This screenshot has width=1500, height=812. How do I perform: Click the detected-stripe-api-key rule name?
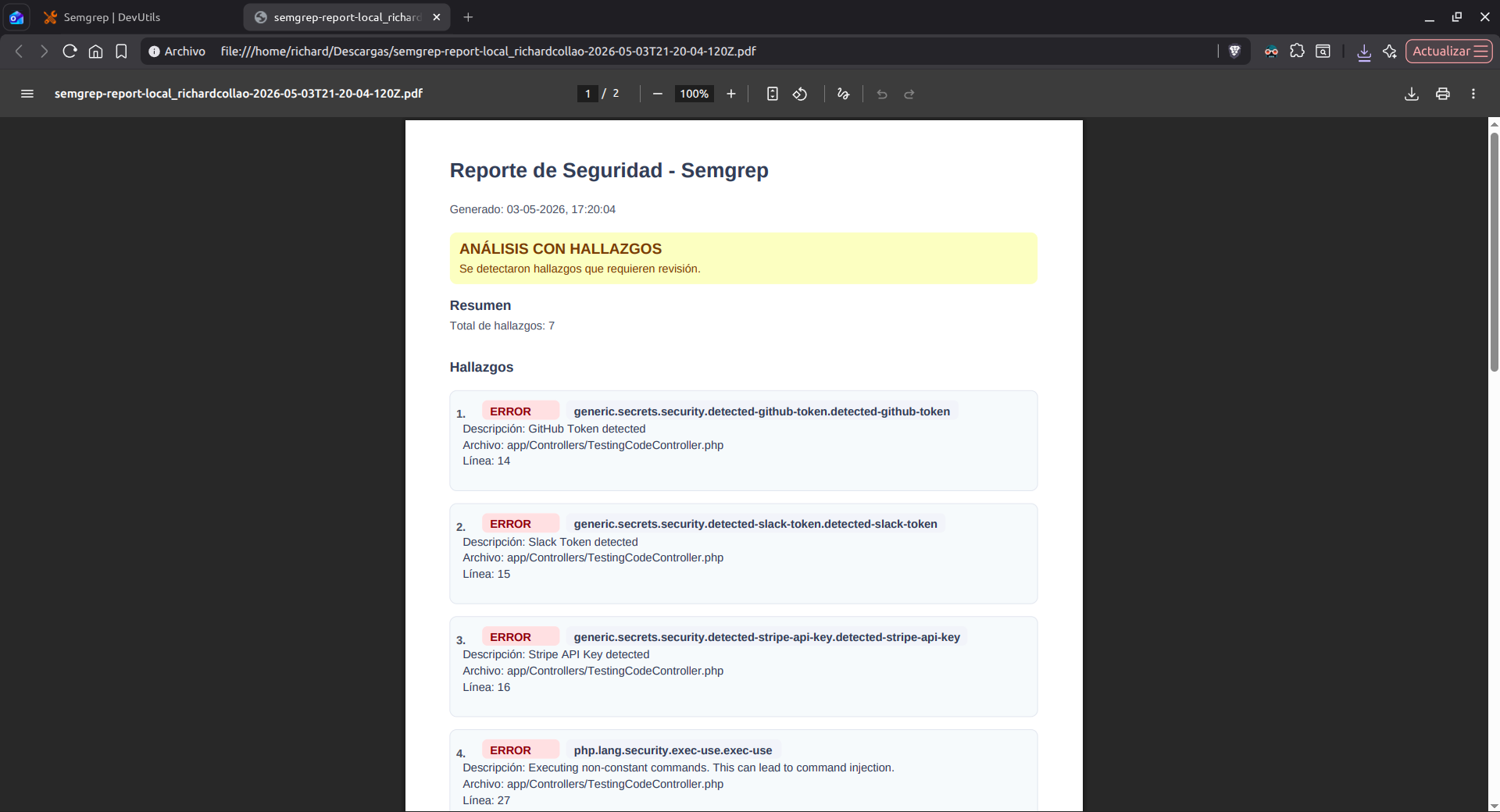coord(766,637)
